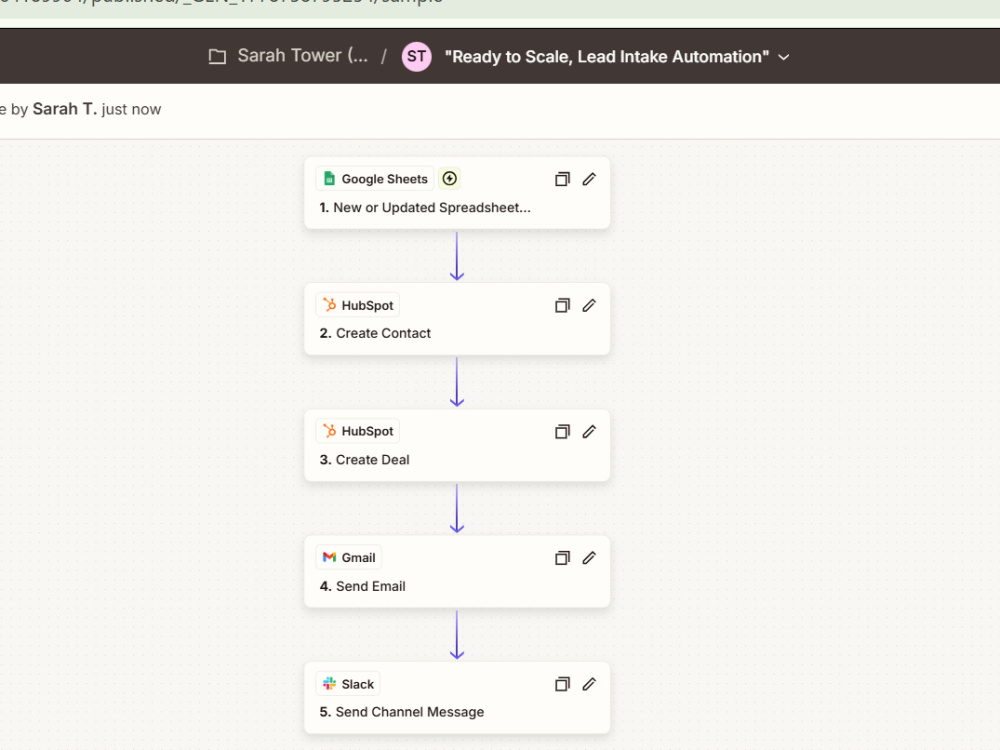1000x750 pixels.
Task: Click the lightning trigger badge on Google Sheets
Action: pos(450,179)
